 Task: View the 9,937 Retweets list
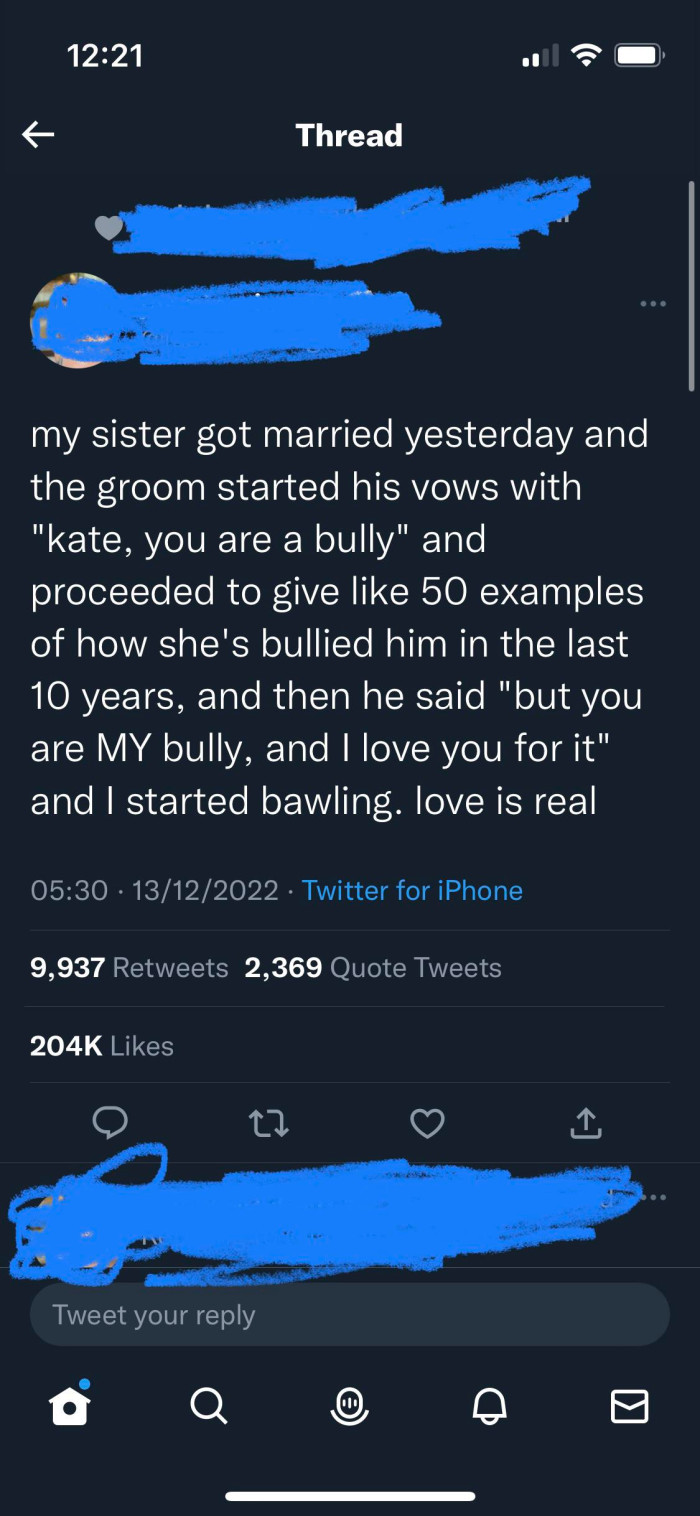click(x=129, y=968)
